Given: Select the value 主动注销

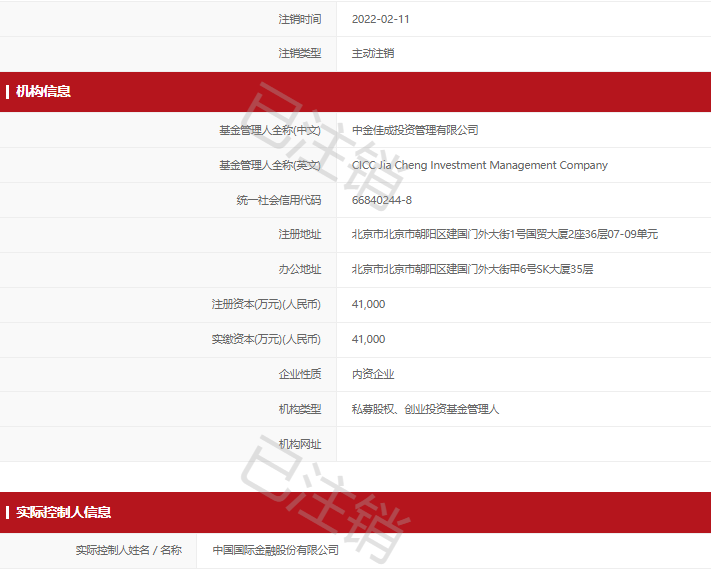Looking at the screenshot, I should coord(373,54).
